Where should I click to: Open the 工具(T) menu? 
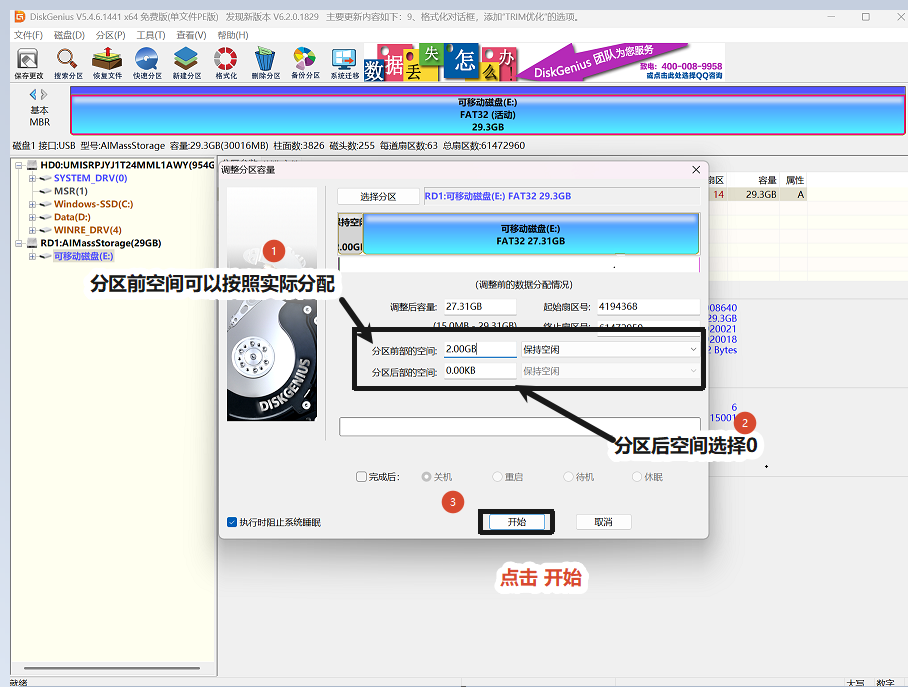(151, 35)
